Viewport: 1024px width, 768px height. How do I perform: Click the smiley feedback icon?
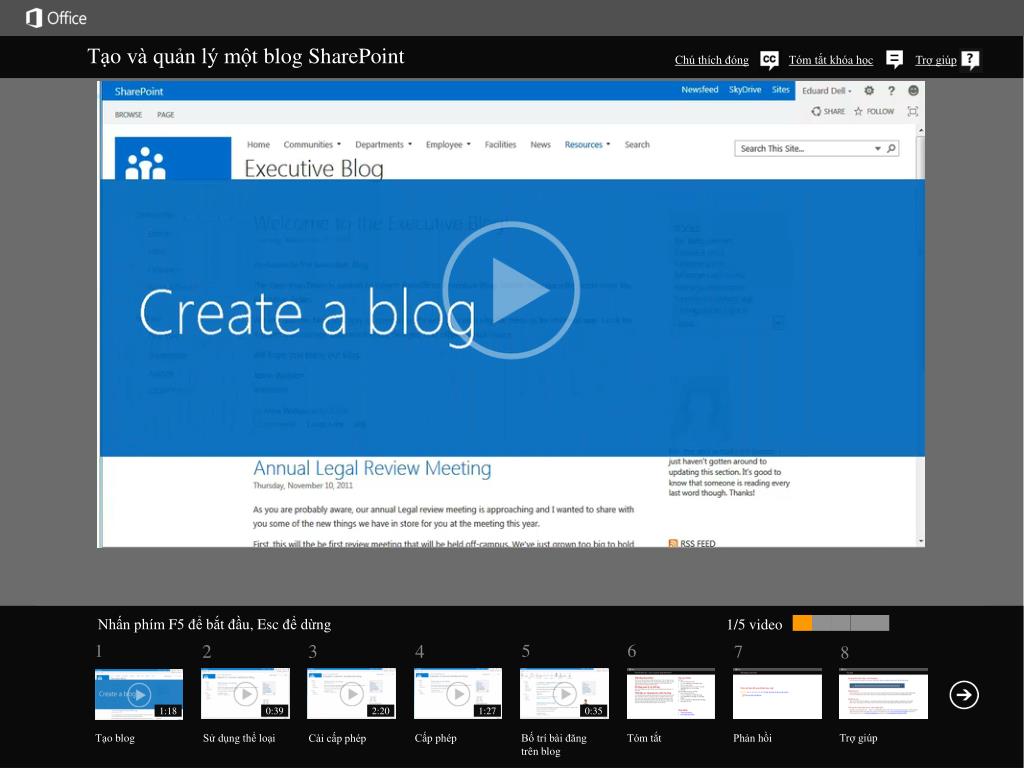coord(913,91)
